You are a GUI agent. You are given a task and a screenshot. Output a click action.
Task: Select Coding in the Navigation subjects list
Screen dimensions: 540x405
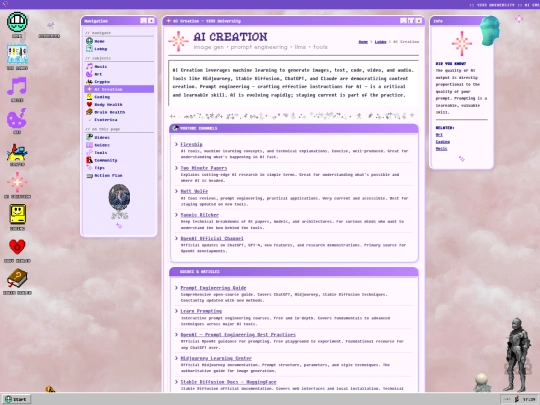pos(119,97)
